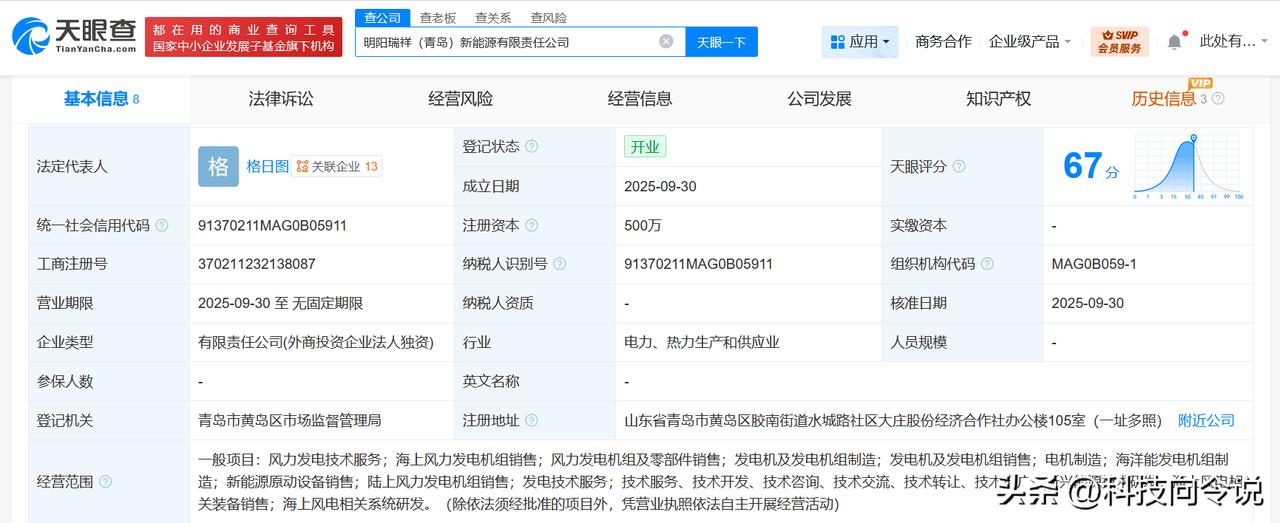This screenshot has height=523, width=1280.
Task: Click the 格 avatar of legal representative
Action: 218,167
